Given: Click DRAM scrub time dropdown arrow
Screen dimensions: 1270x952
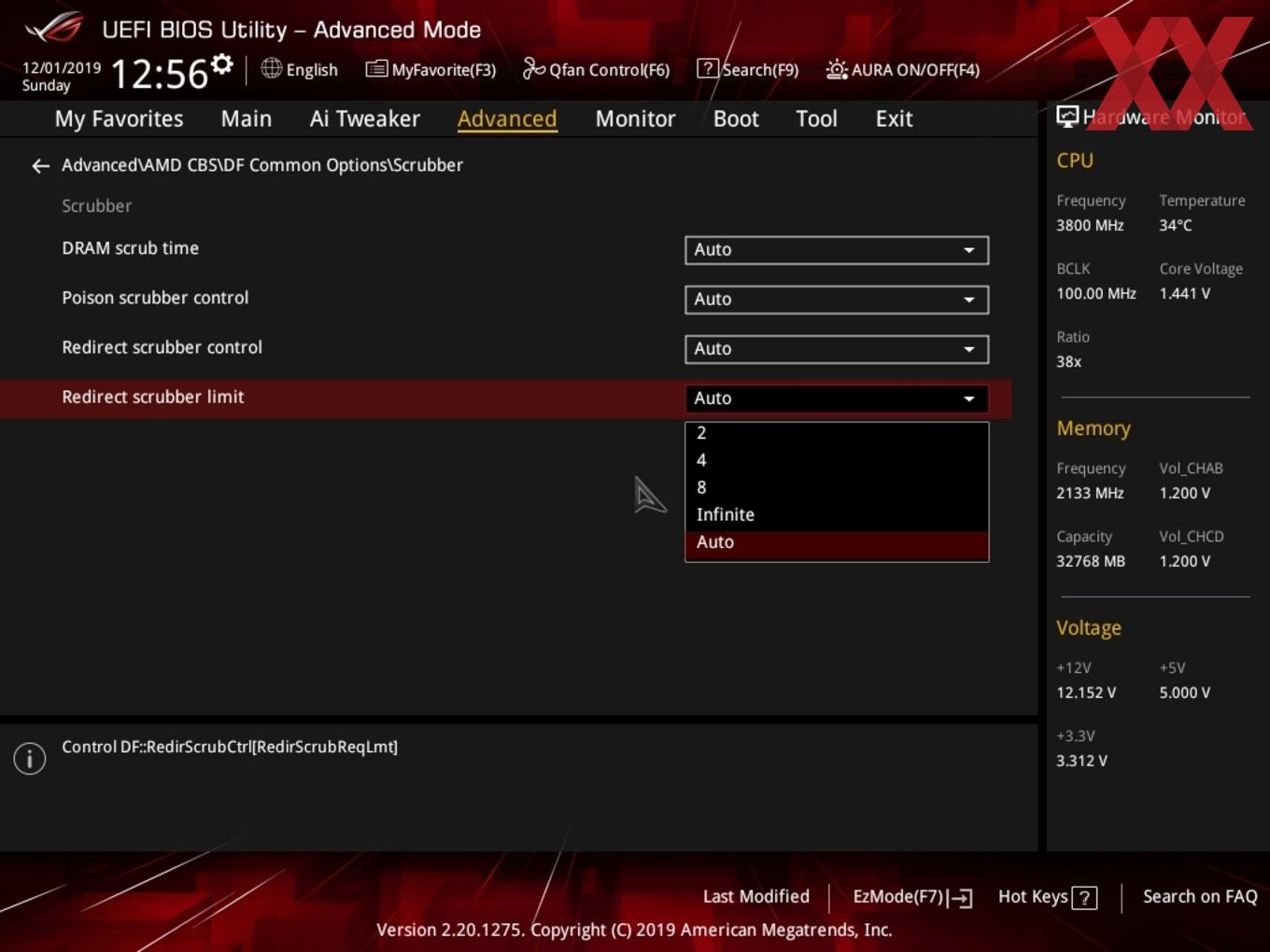Looking at the screenshot, I should (969, 250).
